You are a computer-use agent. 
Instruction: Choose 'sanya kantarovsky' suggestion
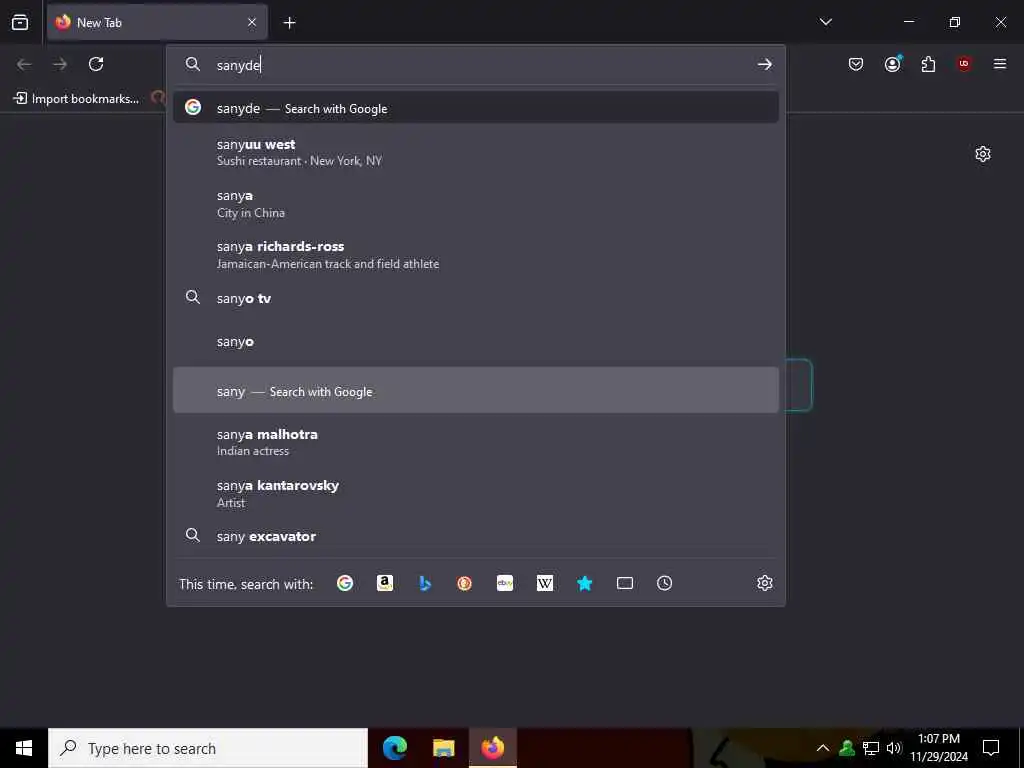coord(475,494)
